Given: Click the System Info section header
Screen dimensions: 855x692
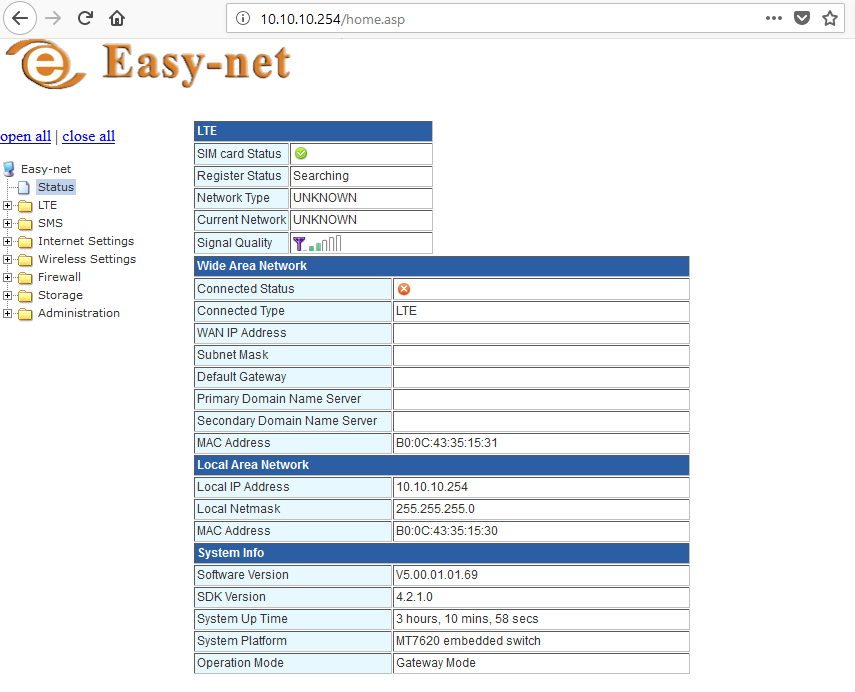Looking at the screenshot, I should click(442, 553).
